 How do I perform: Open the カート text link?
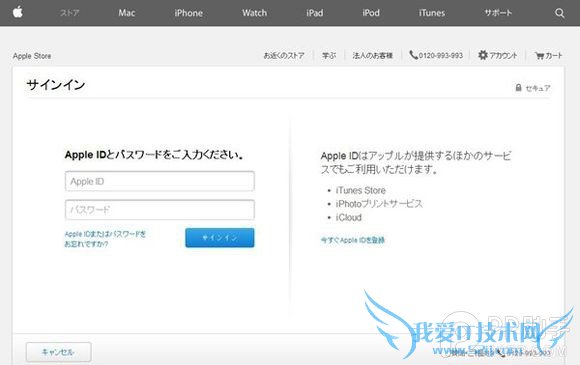pos(554,55)
